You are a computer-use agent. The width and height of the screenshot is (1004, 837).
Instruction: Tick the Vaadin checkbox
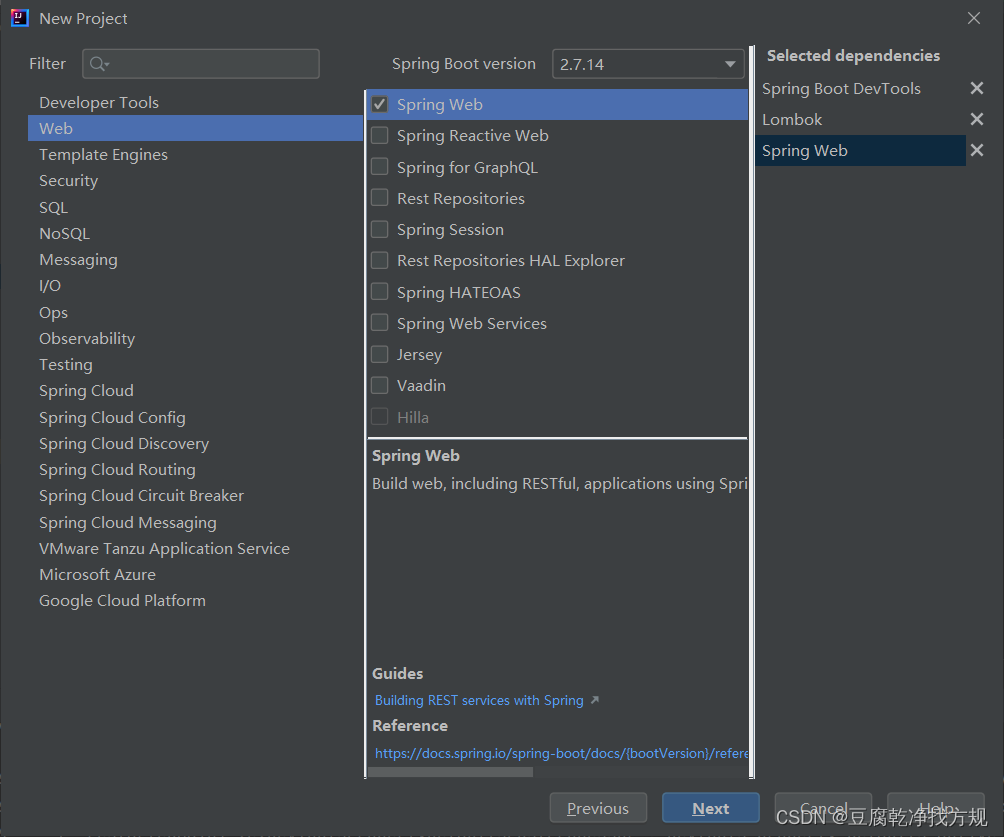coord(380,386)
